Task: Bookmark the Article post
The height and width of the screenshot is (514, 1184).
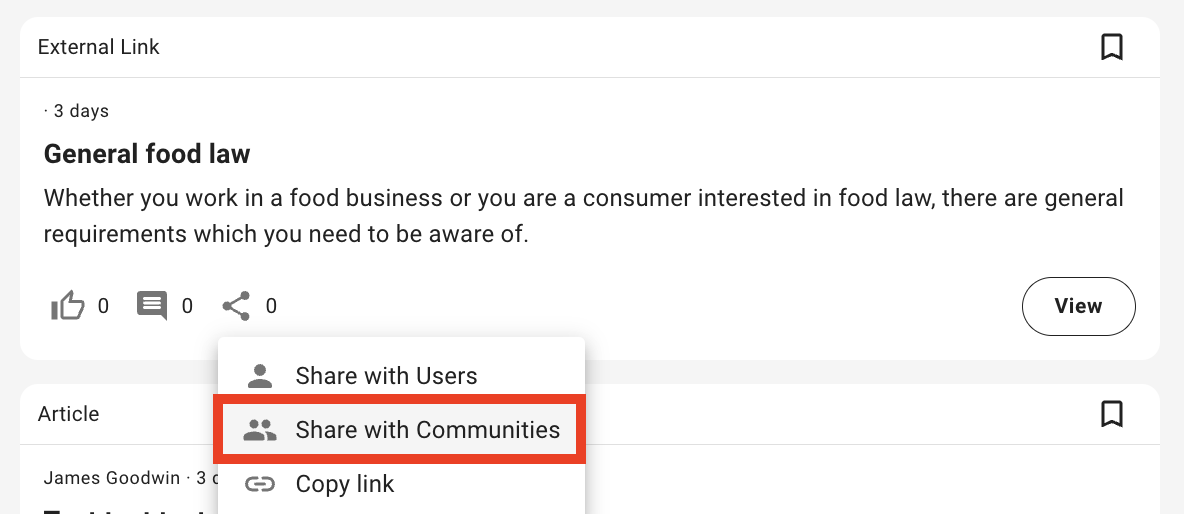Action: (1111, 414)
